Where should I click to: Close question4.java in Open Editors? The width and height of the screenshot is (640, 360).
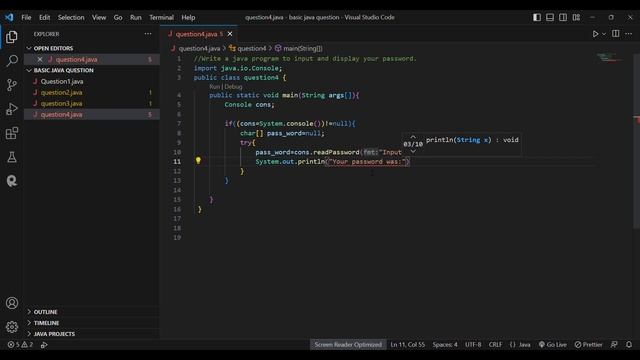click(x=40, y=59)
